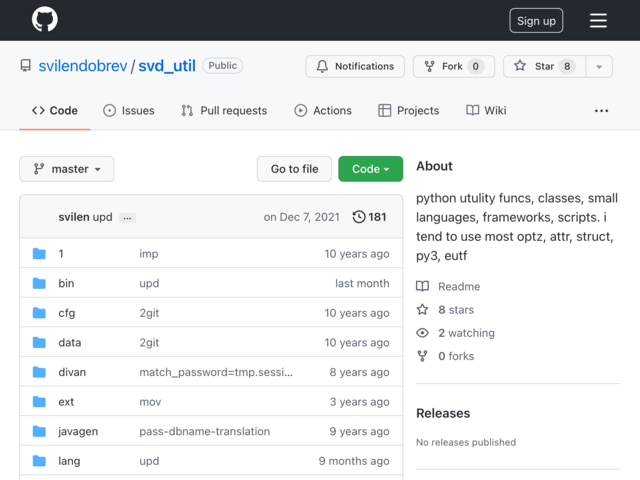The width and height of the screenshot is (640, 480).
Task: Expand the commit message ellipsis
Action: pyautogui.click(x=127, y=218)
